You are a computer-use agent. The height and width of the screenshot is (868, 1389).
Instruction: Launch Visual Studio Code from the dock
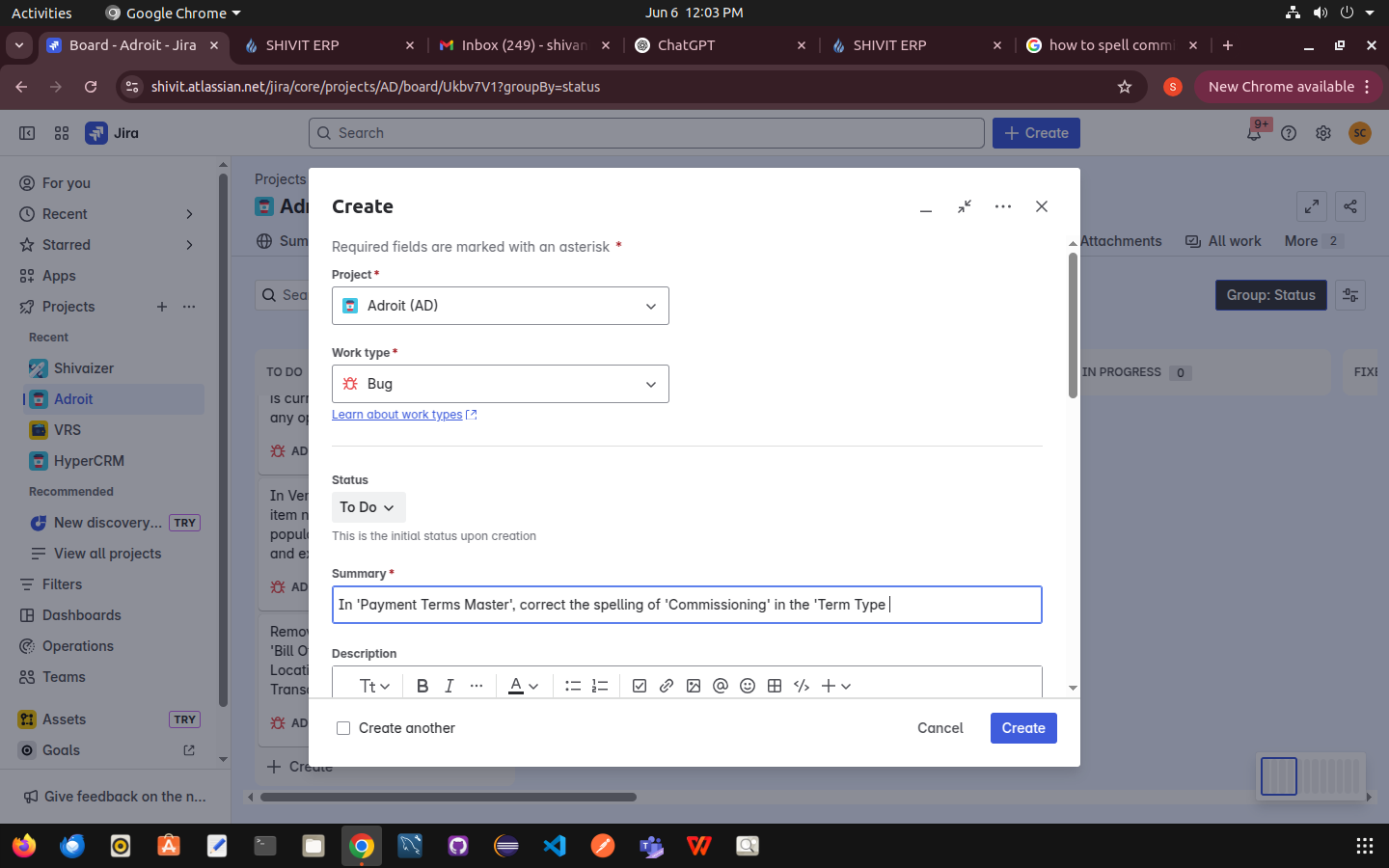tap(555, 846)
